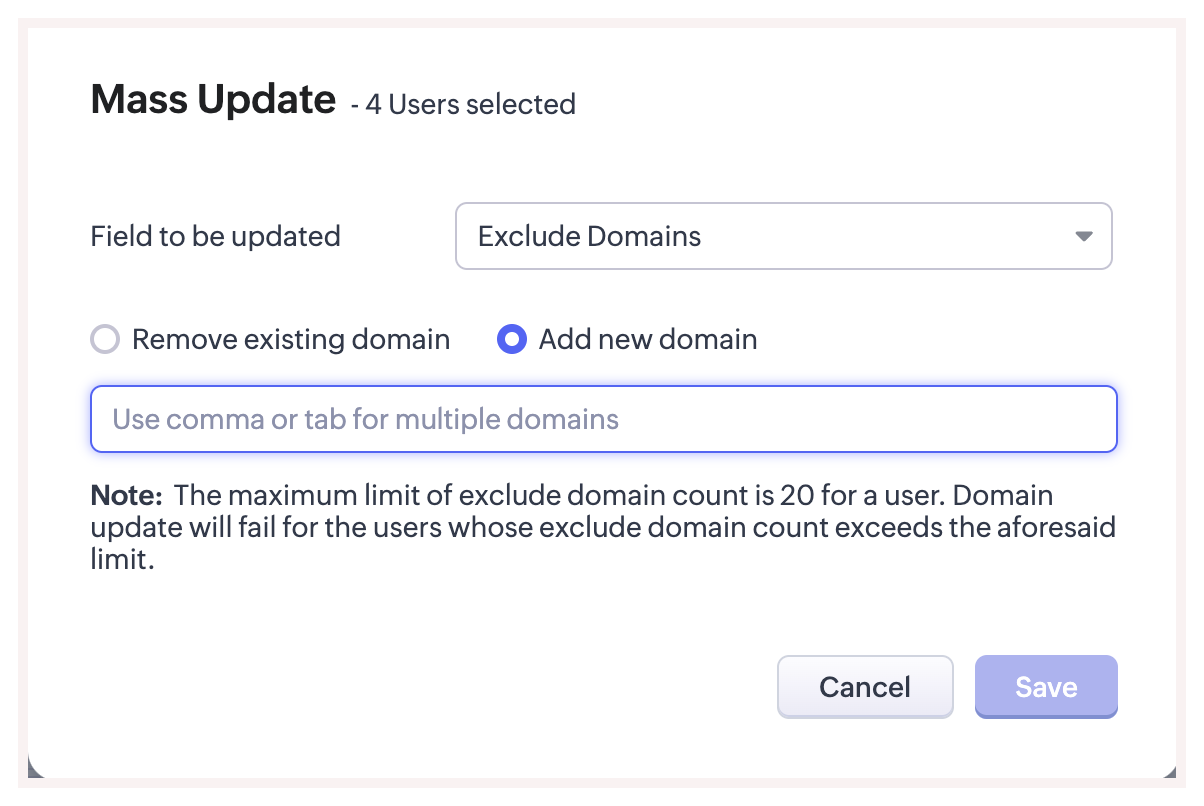Click the 'Field to be updated' label
Screen dimensions: 1204x806
click(x=215, y=237)
